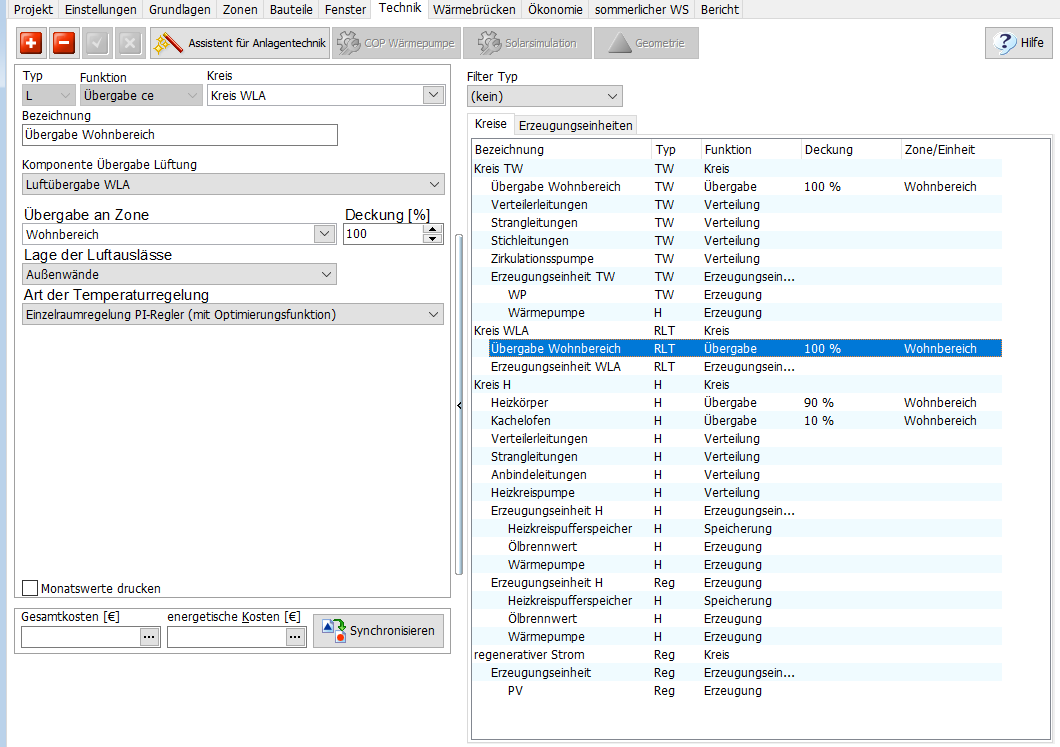Launch the Assistent für Anlagentechnik wizard
The width and height of the screenshot is (1060, 747).
click(x=240, y=43)
